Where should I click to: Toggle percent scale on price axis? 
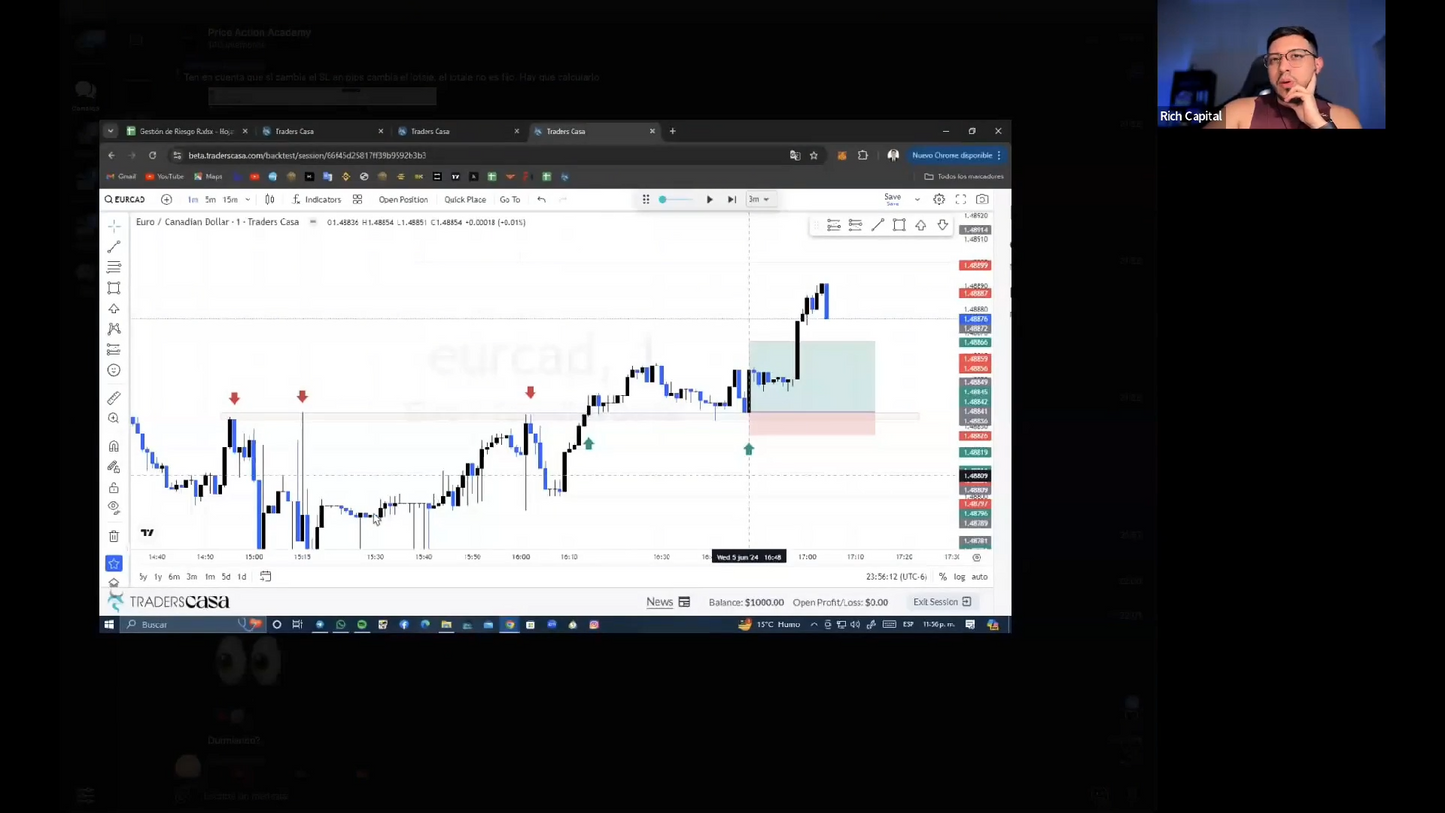pyautogui.click(x=942, y=577)
